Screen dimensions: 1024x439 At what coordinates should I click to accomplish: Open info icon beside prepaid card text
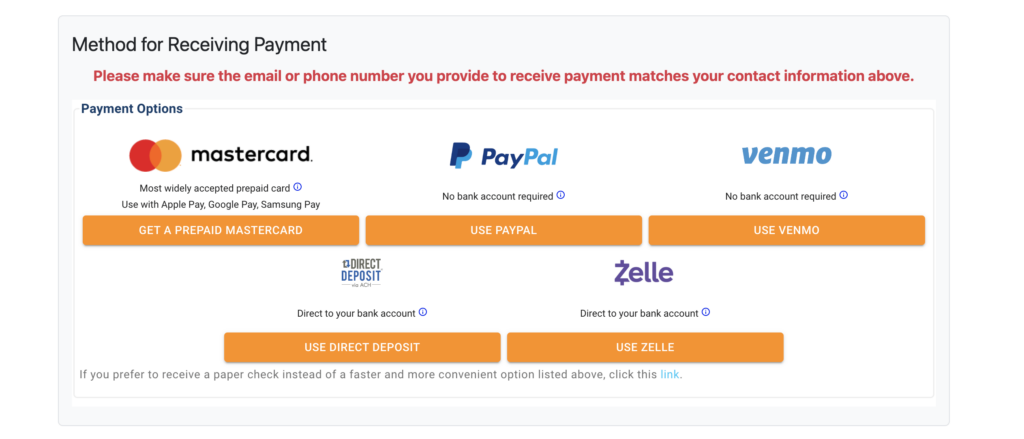(x=298, y=187)
